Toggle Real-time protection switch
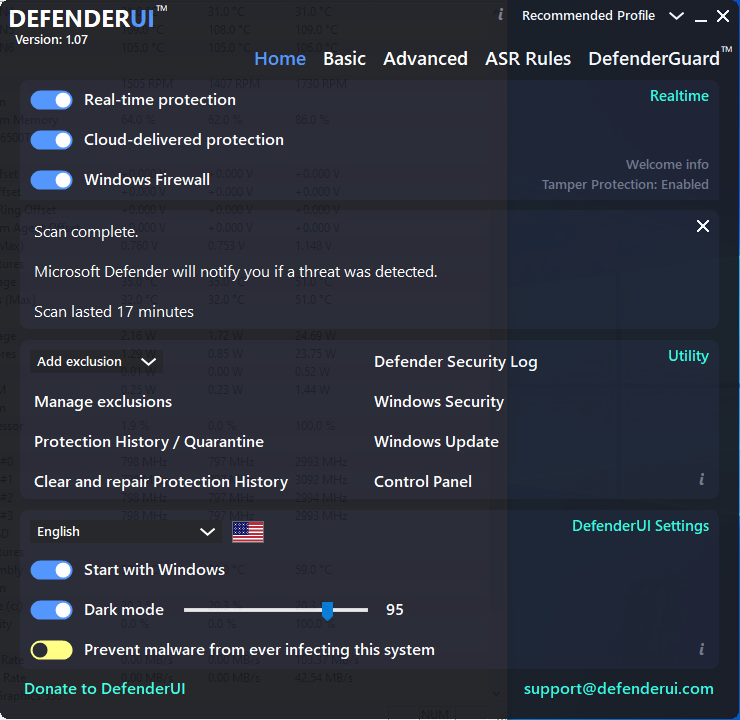Screen dimensions: 740x720 pos(51,100)
